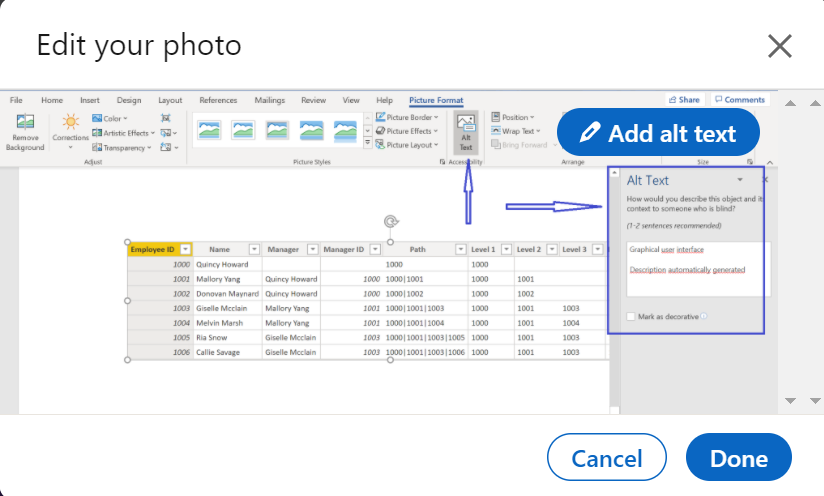Click the name Ria Snow
This screenshot has height=496, width=824.
pyautogui.click(x=211, y=338)
